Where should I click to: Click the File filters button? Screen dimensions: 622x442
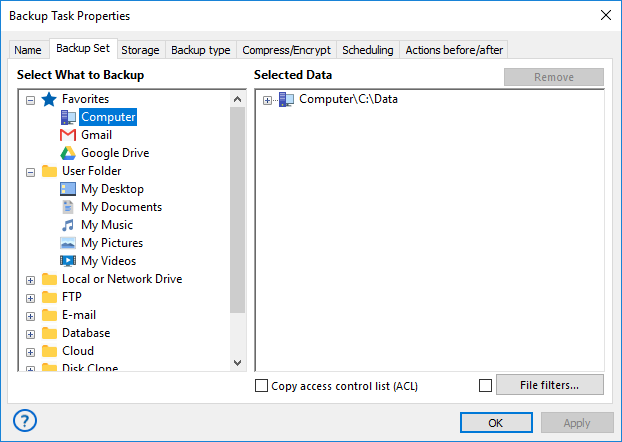click(x=548, y=385)
